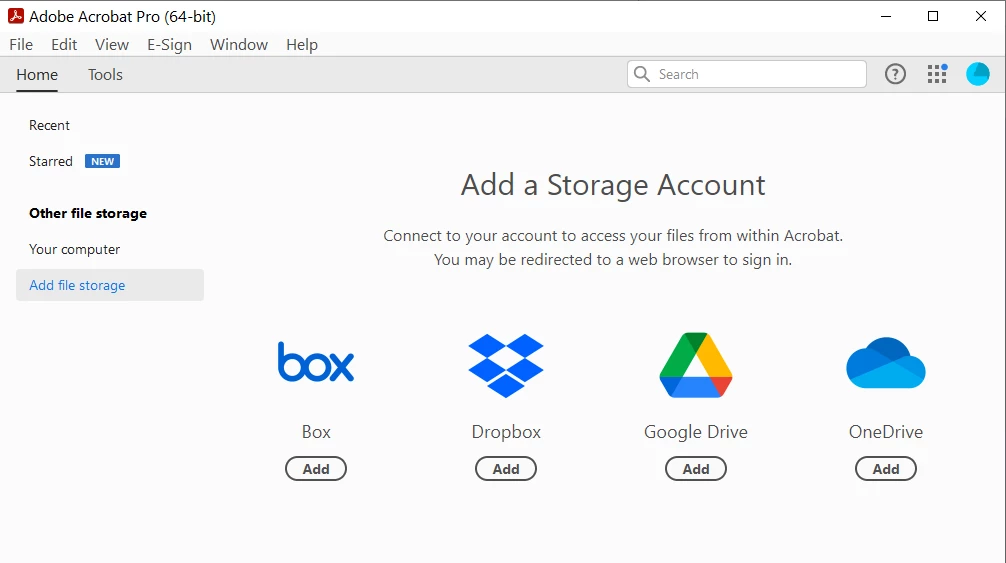Open the Edit menu
Screen dimensions: 1006x563
(64, 44)
